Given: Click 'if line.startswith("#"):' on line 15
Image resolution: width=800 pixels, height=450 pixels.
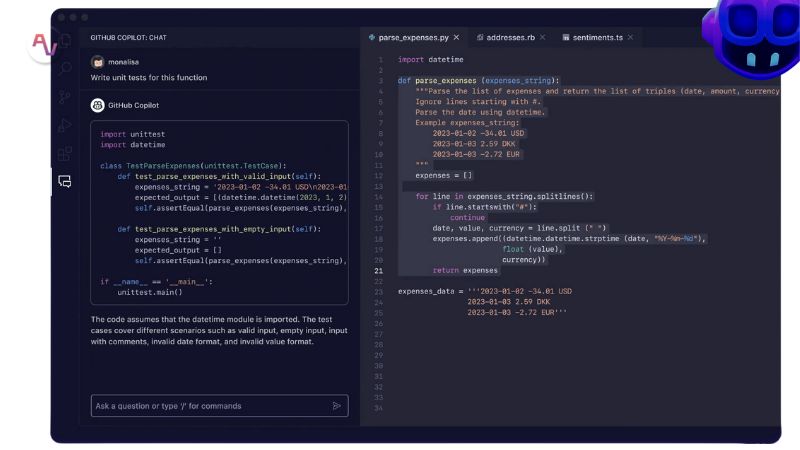Looking at the screenshot, I should pyautogui.click(x=485, y=207).
